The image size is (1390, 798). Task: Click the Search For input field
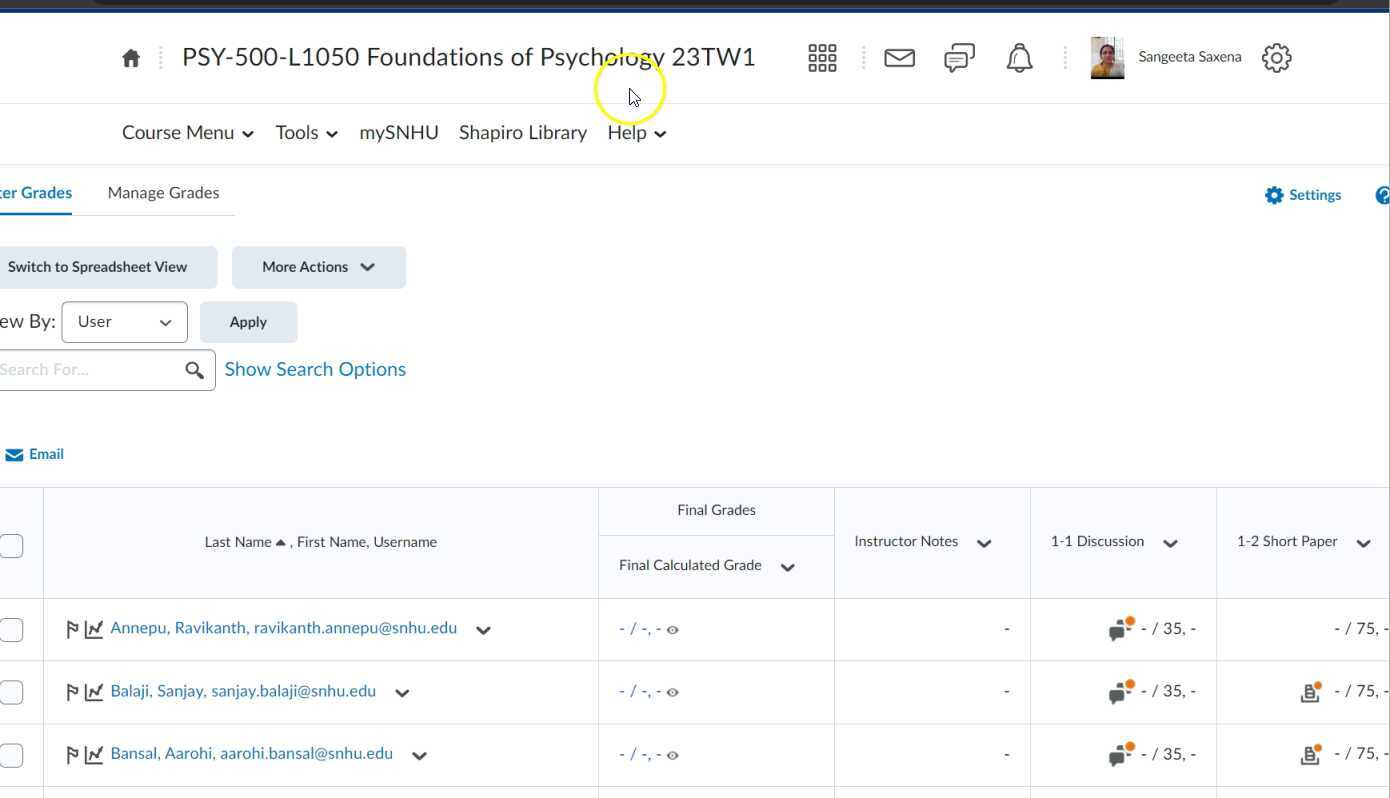click(x=85, y=370)
